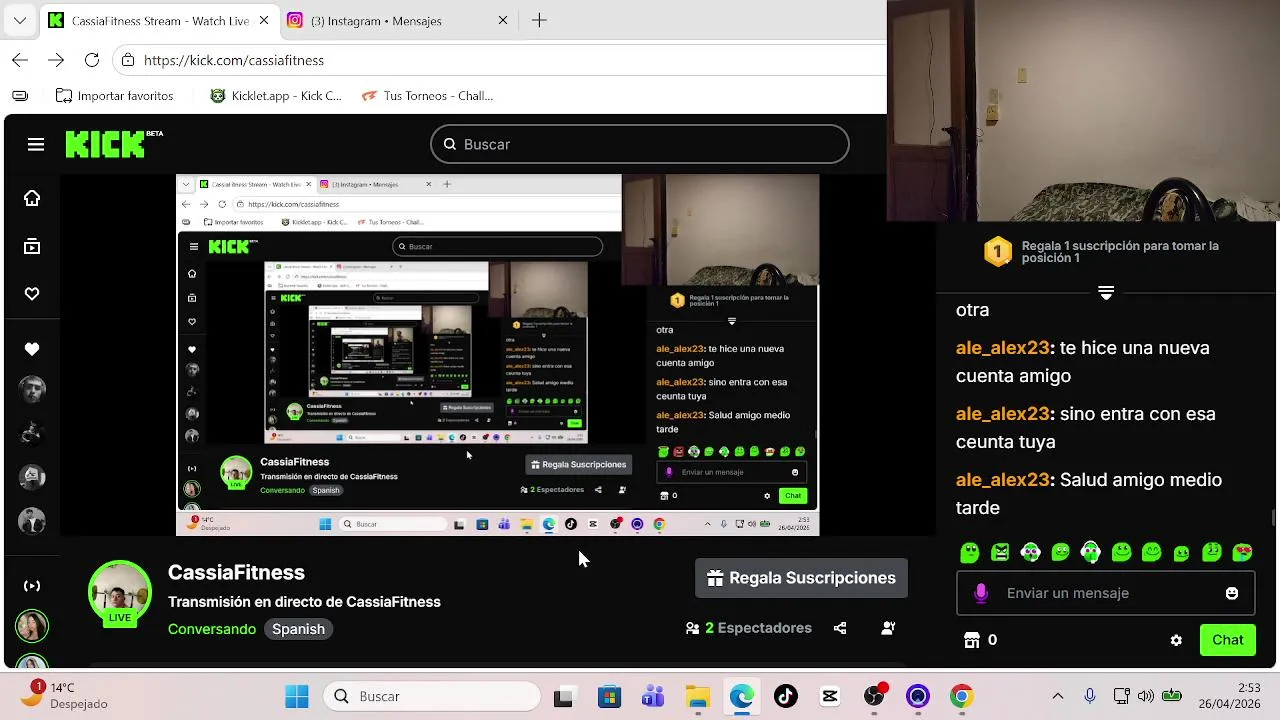Viewport: 1280px width, 720px height.
Task: Open the live broadcast icon in sidebar
Action: pyautogui.click(x=32, y=586)
